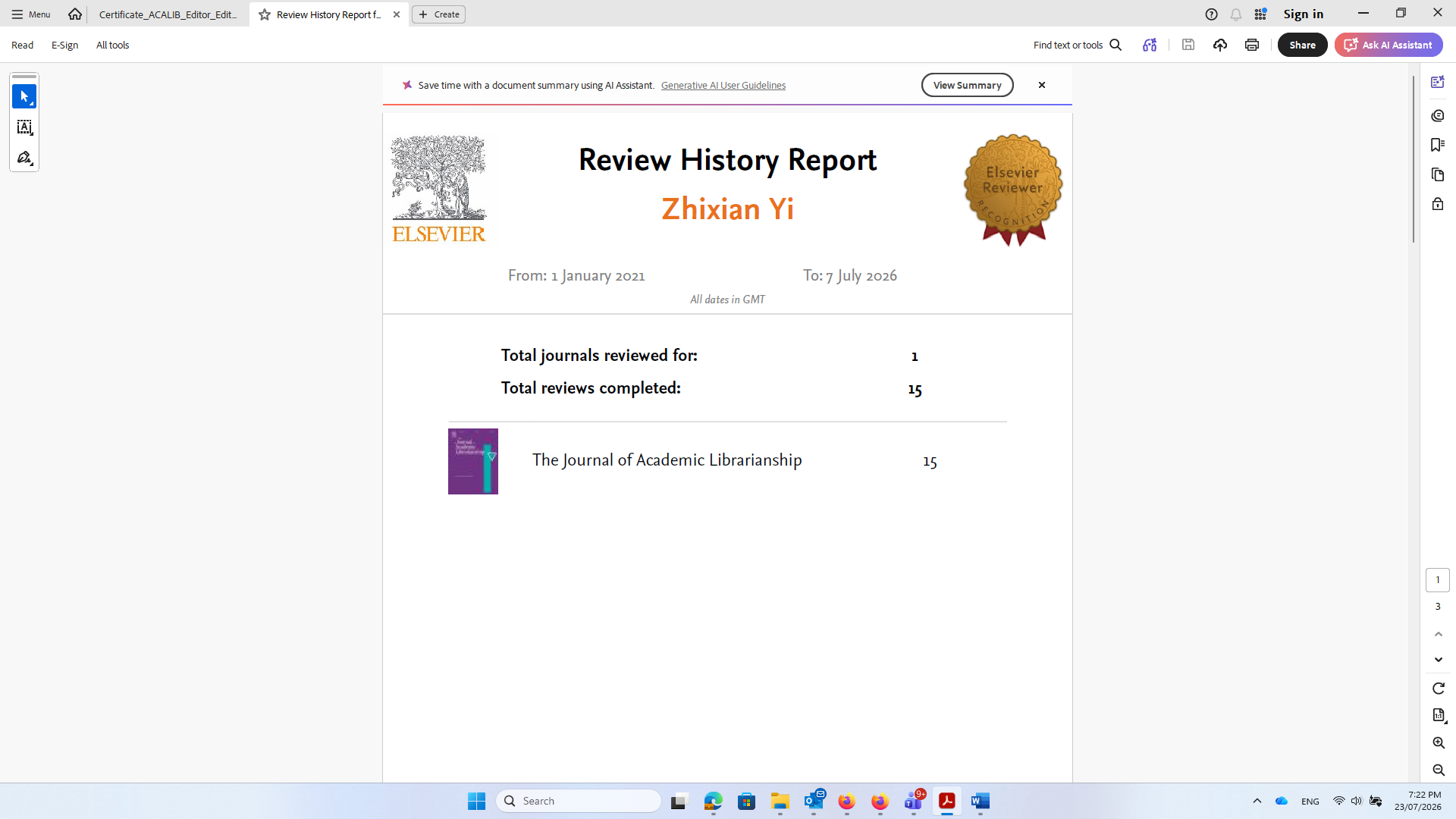
Task: Click the reviewer name 'Zhixian Yi'
Action: (x=727, y=209)
